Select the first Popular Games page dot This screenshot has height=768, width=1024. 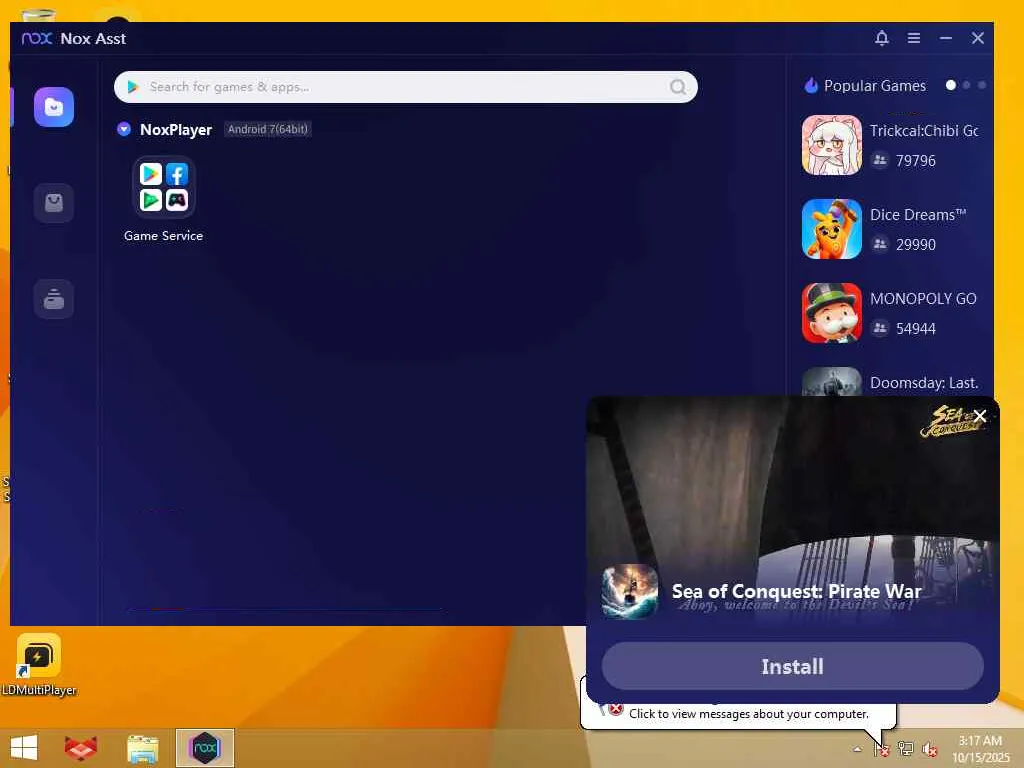pos(951,86)
